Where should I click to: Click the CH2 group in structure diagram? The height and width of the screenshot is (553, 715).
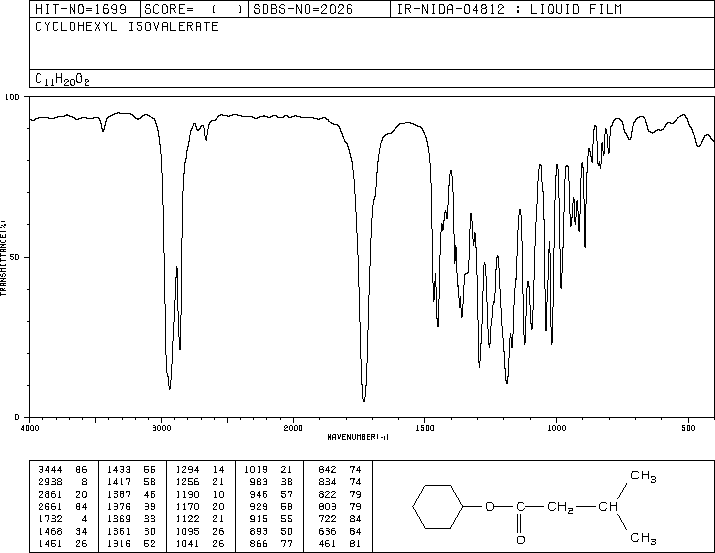coord(560,507)
